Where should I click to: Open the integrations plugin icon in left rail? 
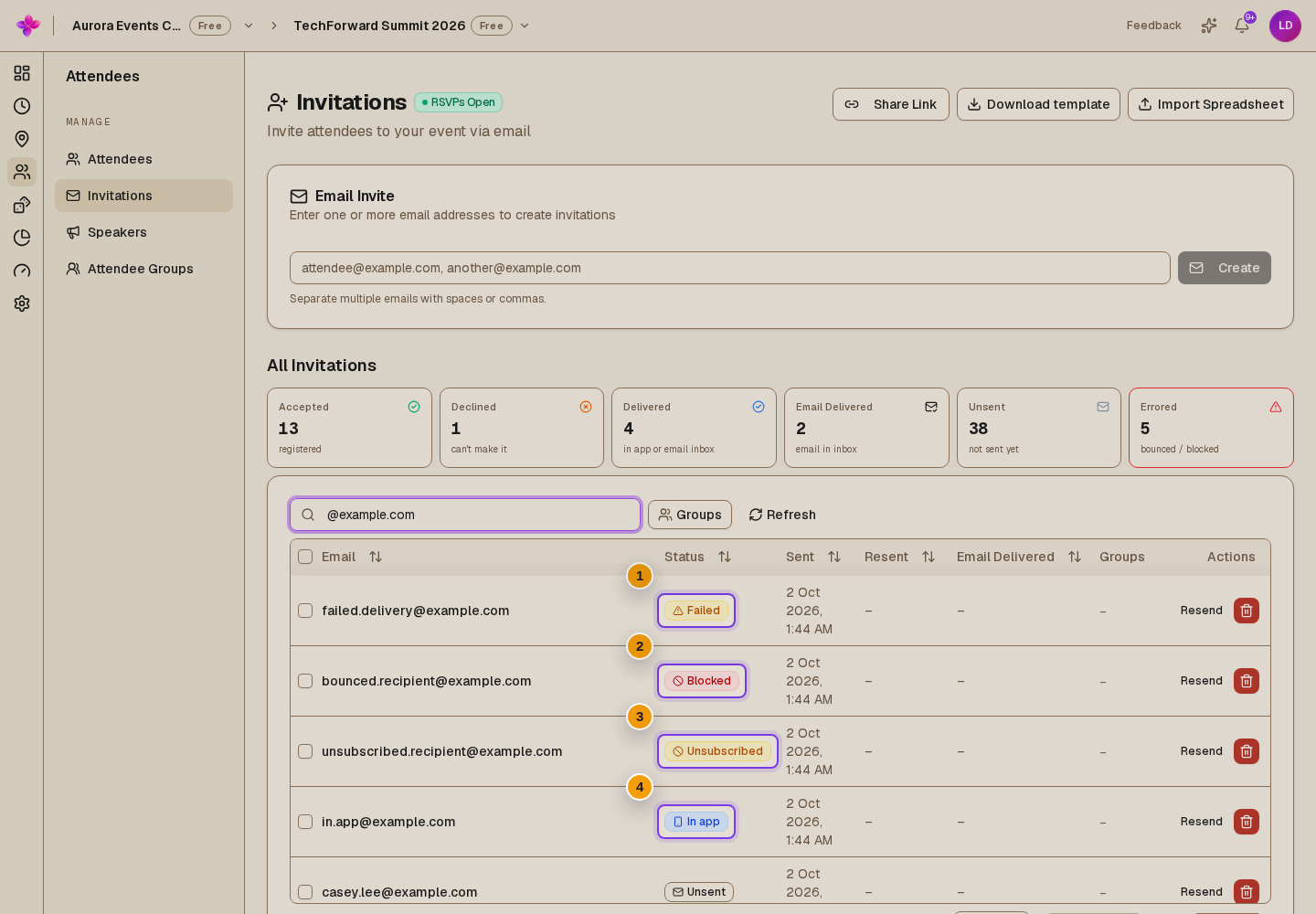pyautogui.click(x=22, y=205)
